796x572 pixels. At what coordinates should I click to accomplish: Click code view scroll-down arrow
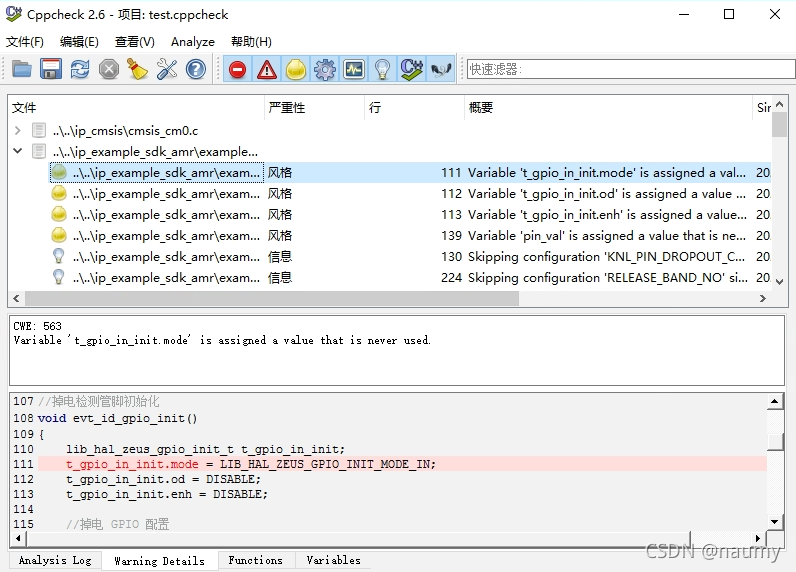[774, 521]
